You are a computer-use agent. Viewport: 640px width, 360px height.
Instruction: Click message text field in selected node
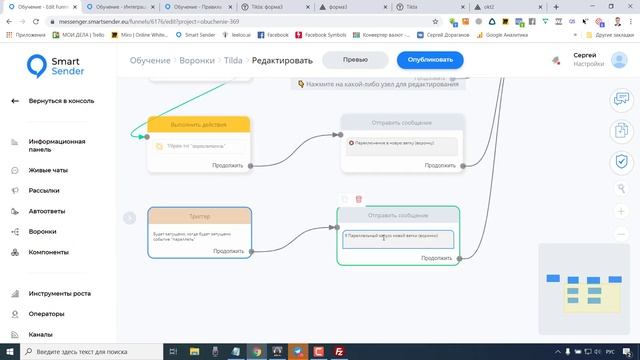point(398,240)
